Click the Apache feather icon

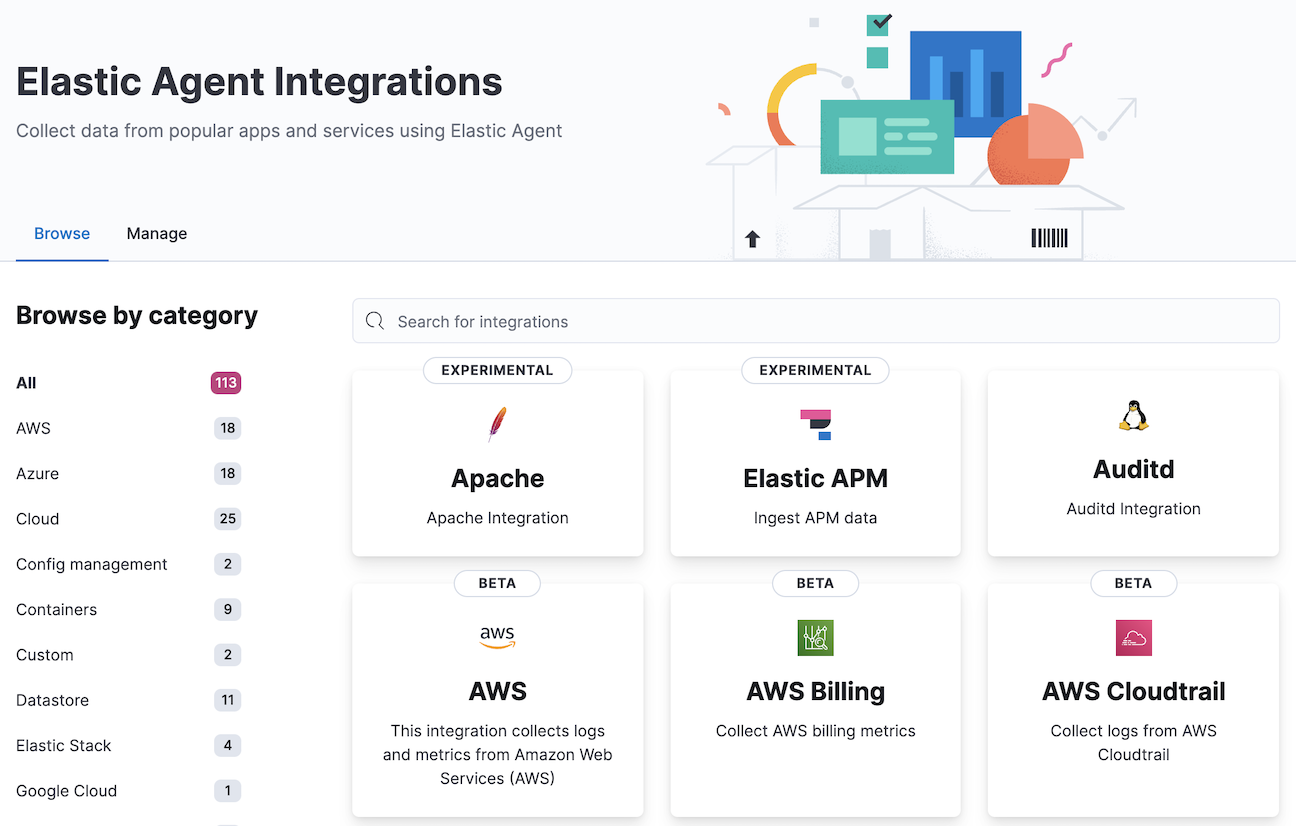497,424
